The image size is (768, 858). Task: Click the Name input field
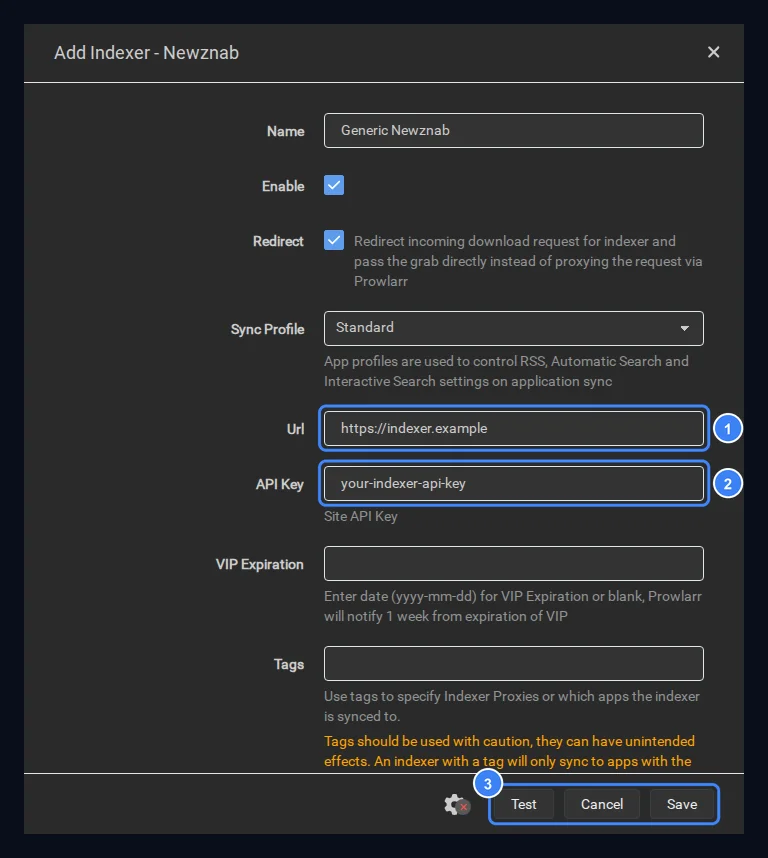514,130
